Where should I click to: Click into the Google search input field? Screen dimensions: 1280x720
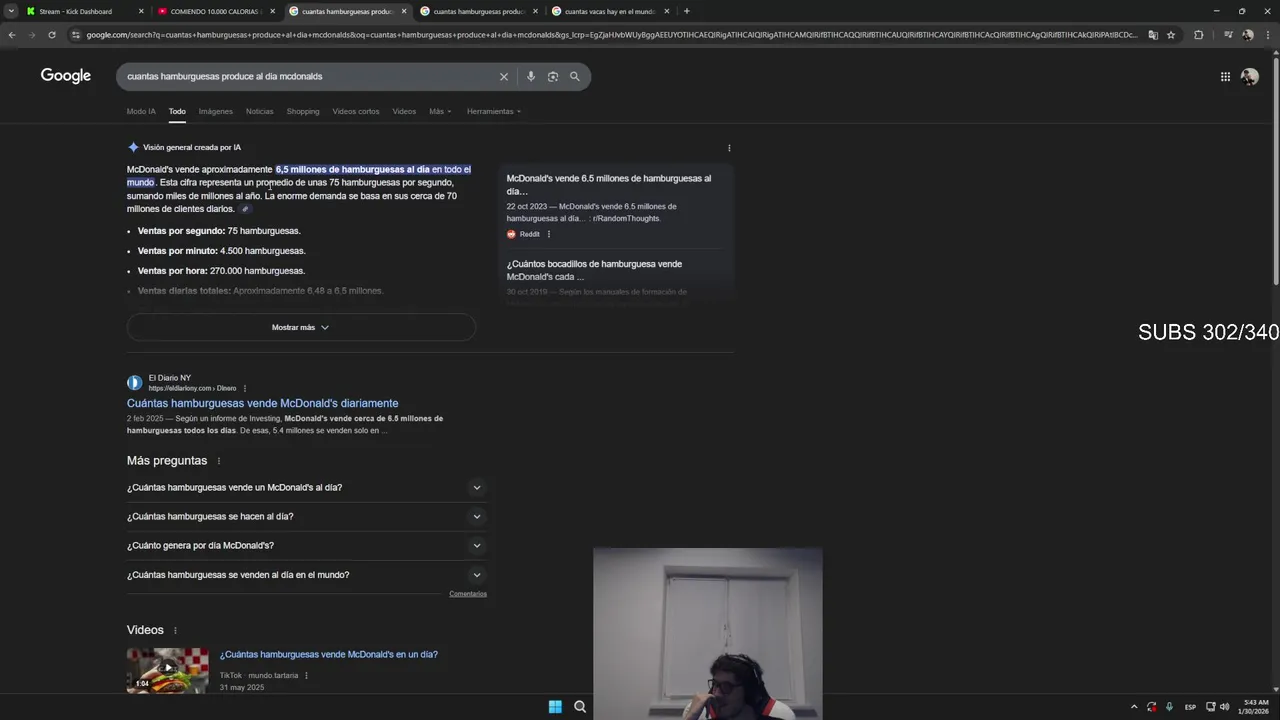(310, 76)
